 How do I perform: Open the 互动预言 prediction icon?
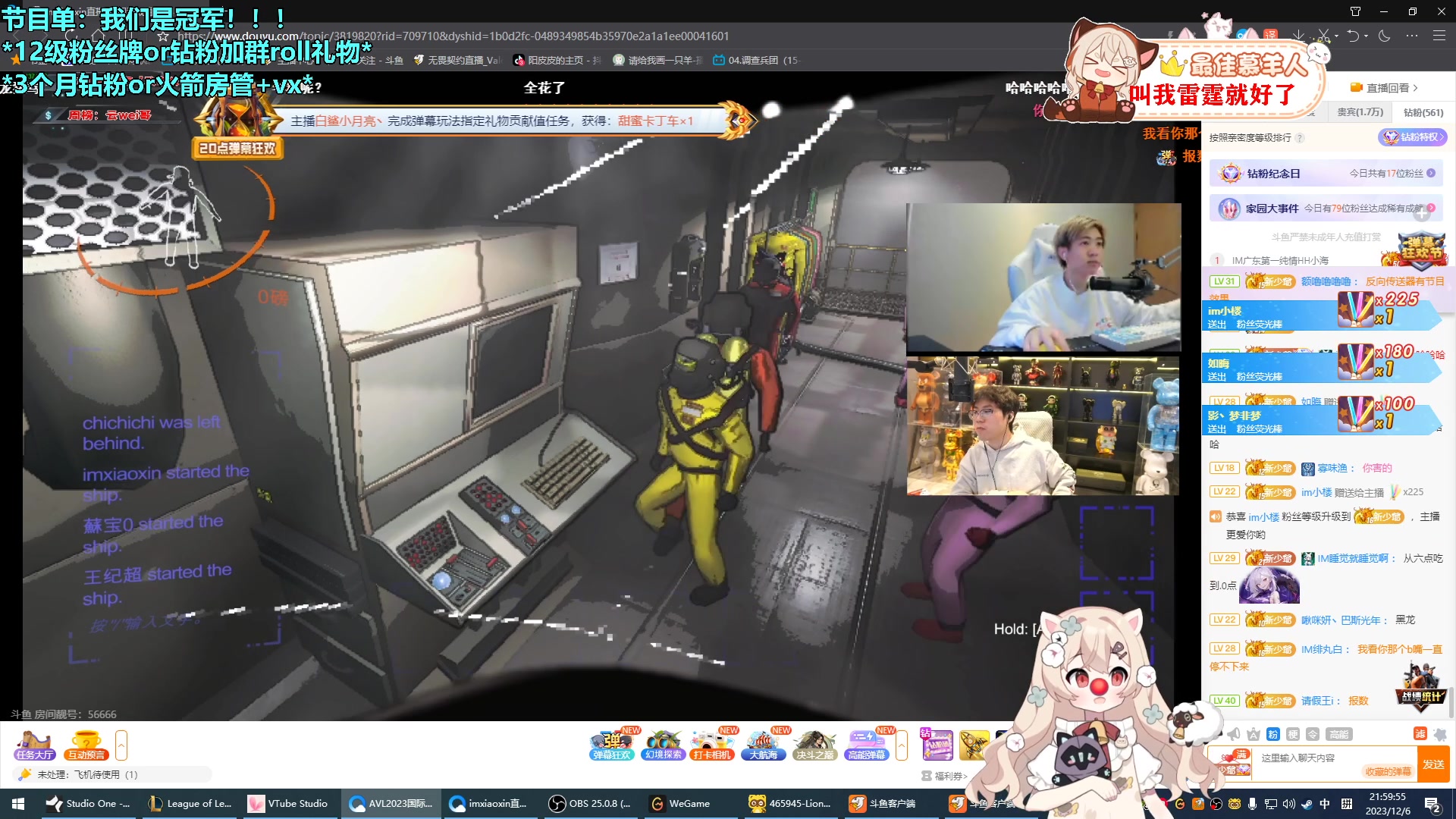[x=86, y=745]
